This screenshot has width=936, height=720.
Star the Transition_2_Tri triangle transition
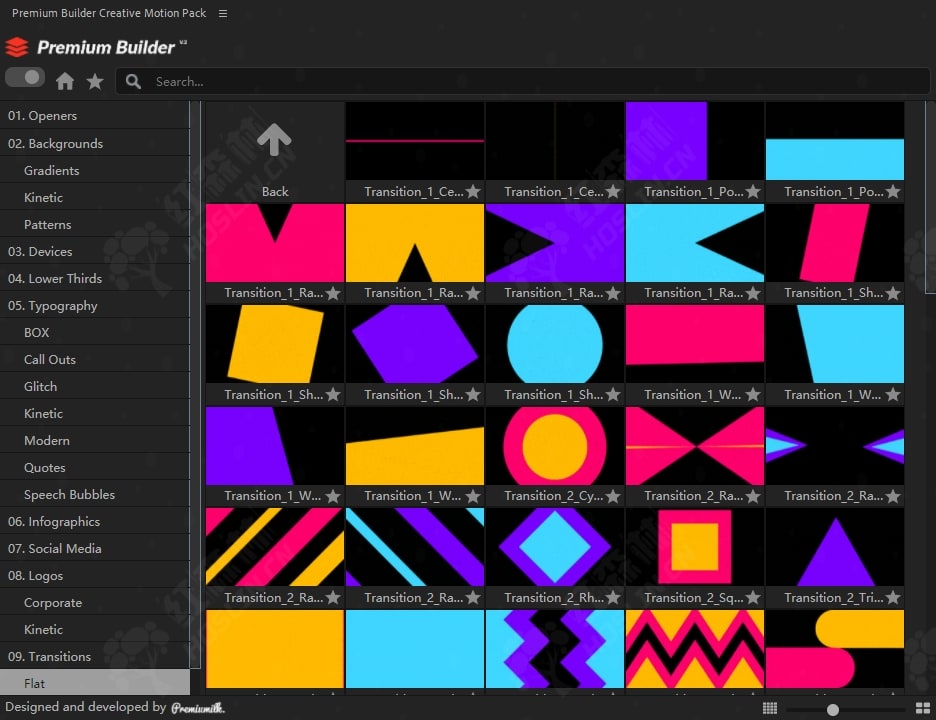point(893,597)
